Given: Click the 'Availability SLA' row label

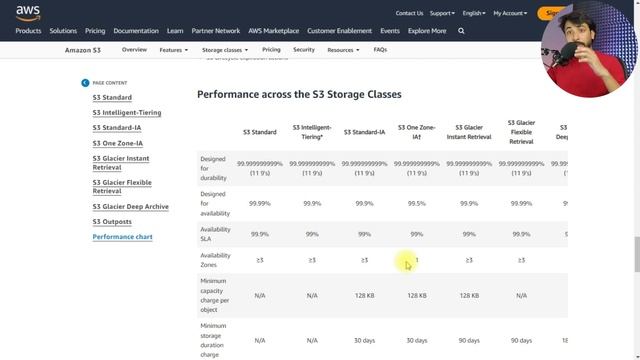Looking at the screenshot, I should 216,234.
